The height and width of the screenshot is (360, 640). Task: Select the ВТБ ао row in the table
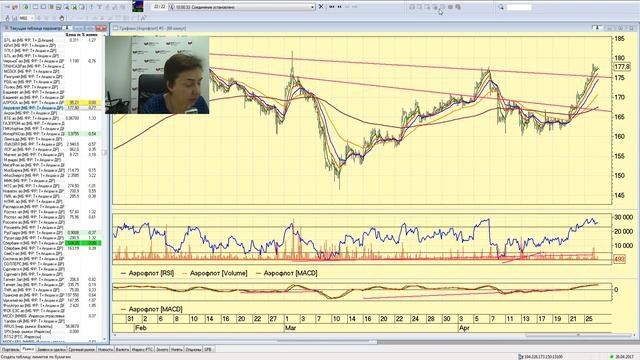(x=53, y=118)
